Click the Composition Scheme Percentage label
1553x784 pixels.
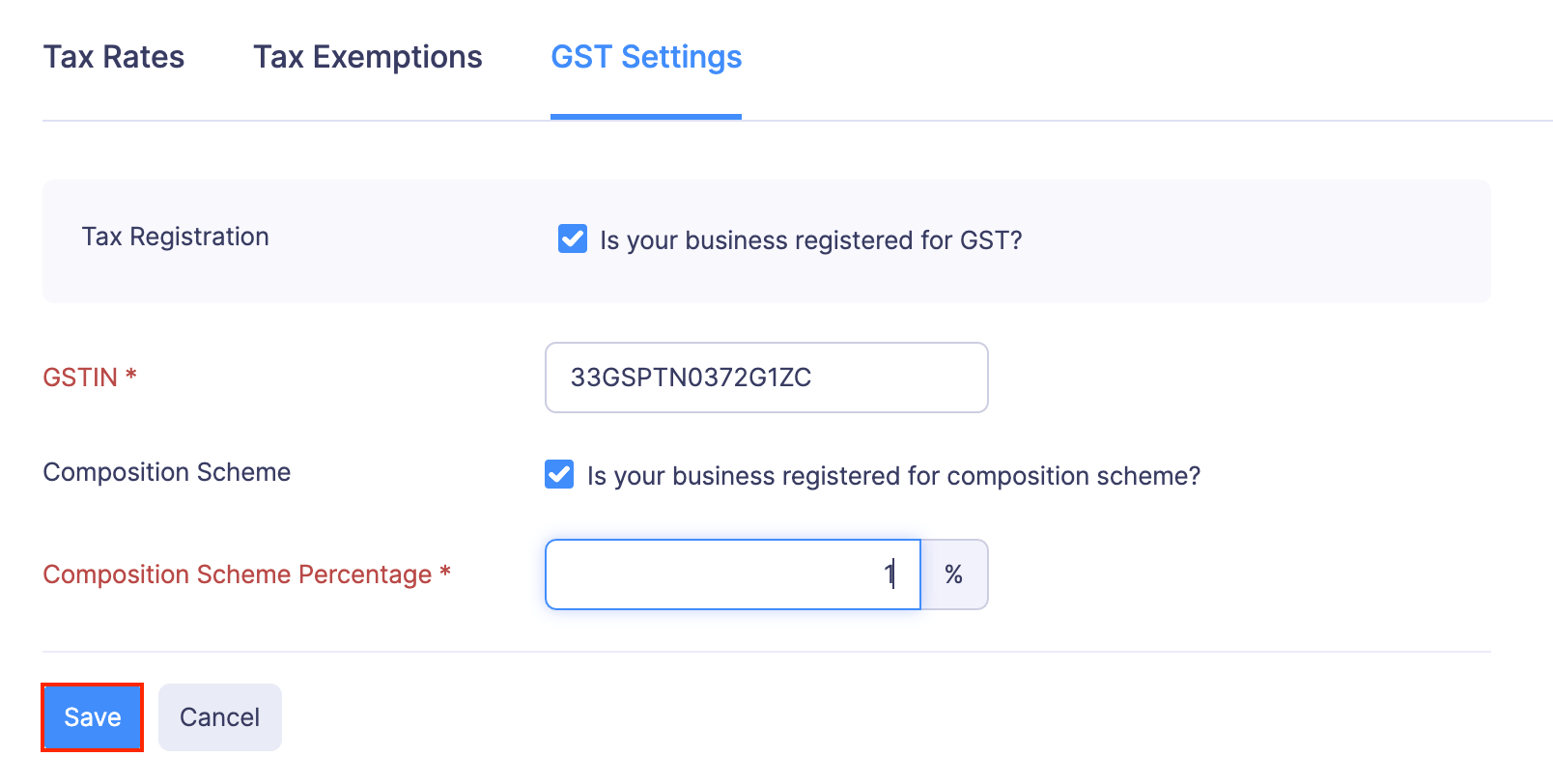click(247, 574)
